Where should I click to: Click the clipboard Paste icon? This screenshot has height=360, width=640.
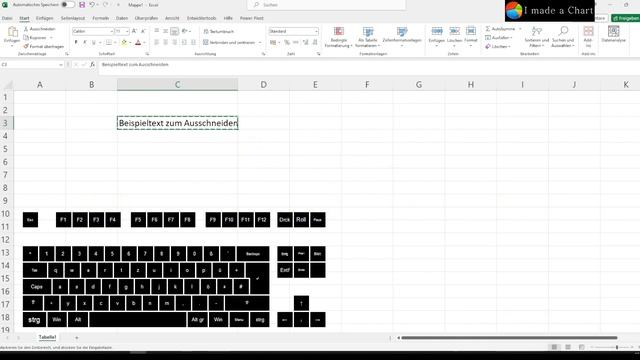point(12,32)
